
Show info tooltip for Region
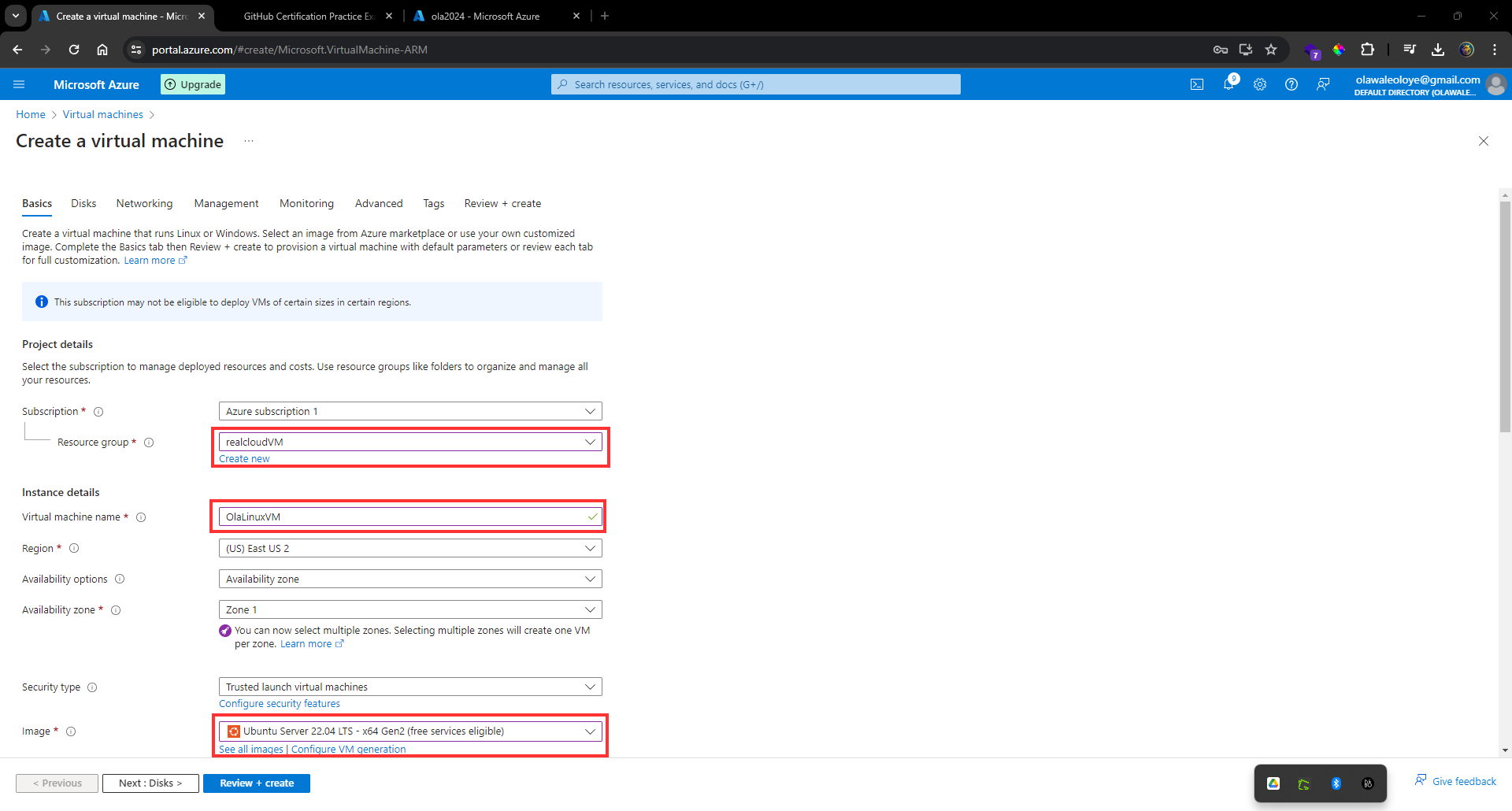tap(74, 548)
